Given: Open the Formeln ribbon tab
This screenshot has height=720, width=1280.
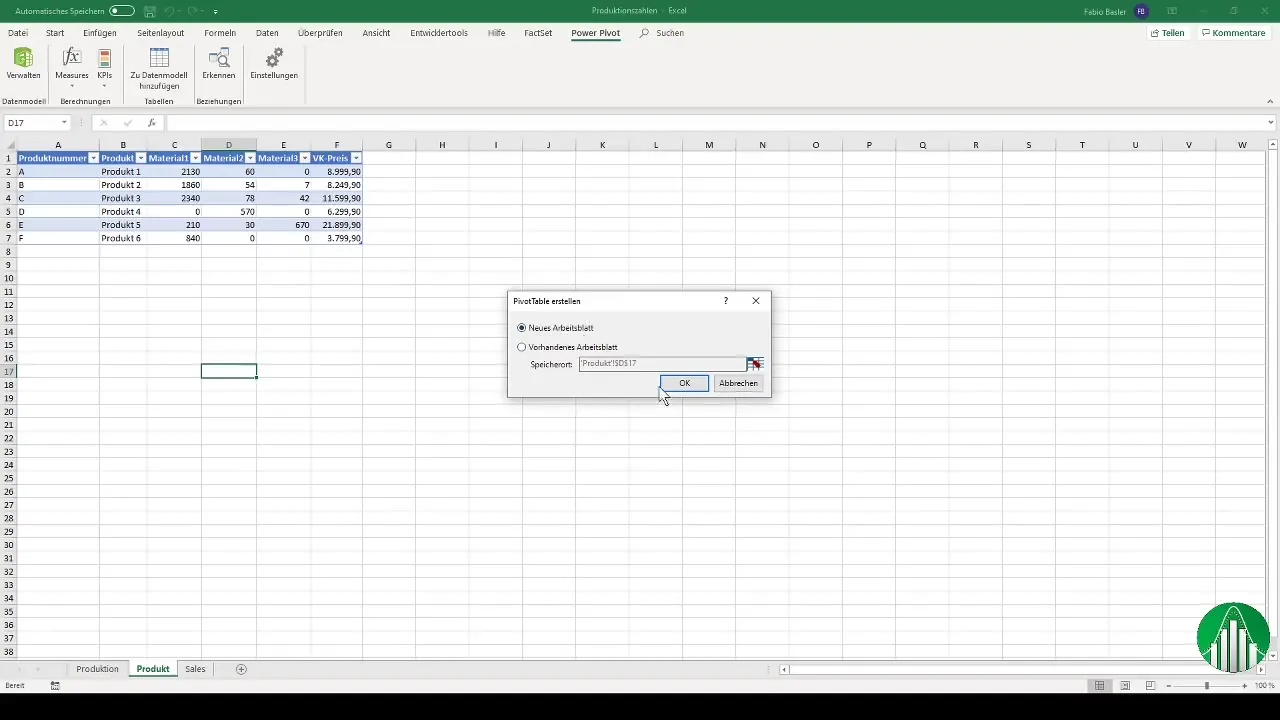Looking at the screenshot, I should coord(220,33).
